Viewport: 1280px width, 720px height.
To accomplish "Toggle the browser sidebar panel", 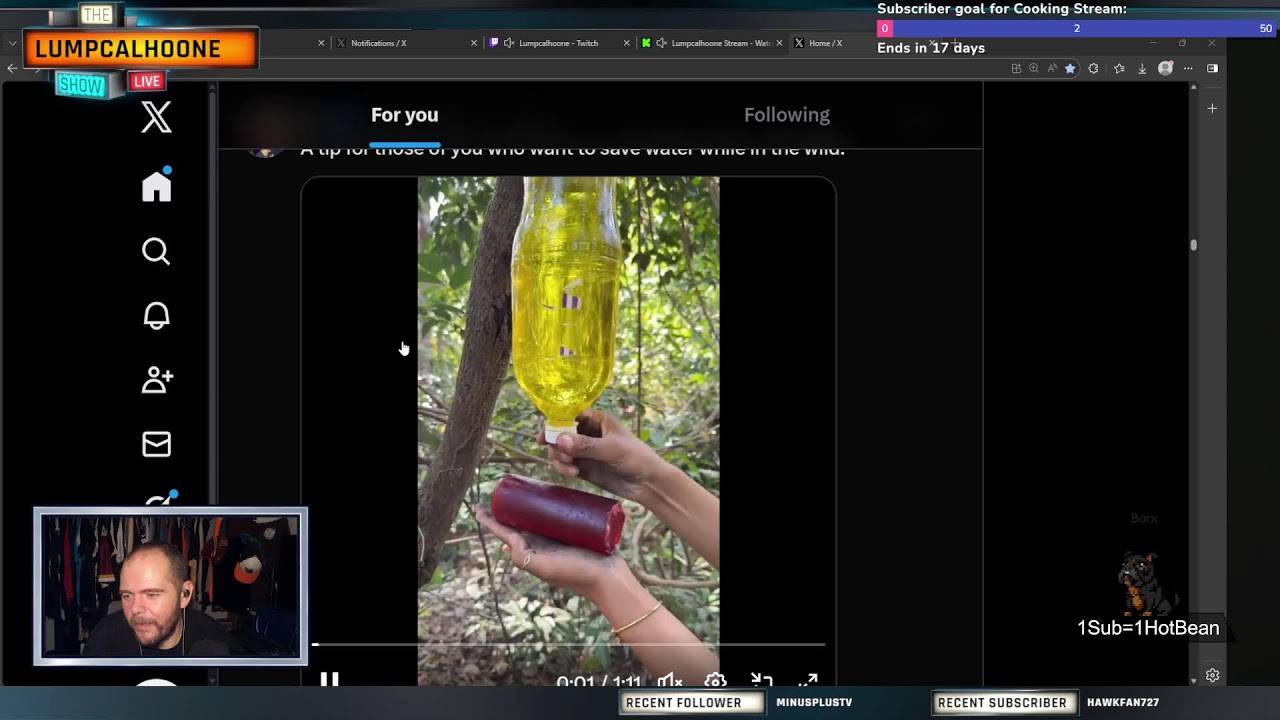I will (1212, 68).
